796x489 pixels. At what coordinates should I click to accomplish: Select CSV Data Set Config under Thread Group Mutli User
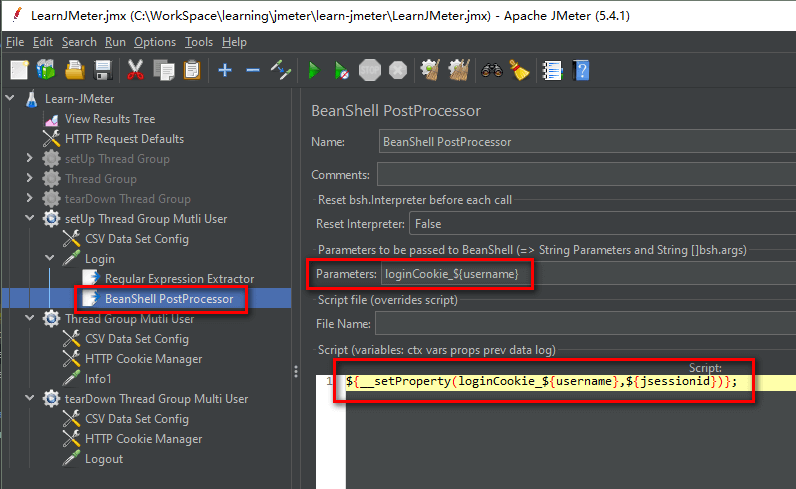pyautogui.click(x=137, y=339)
